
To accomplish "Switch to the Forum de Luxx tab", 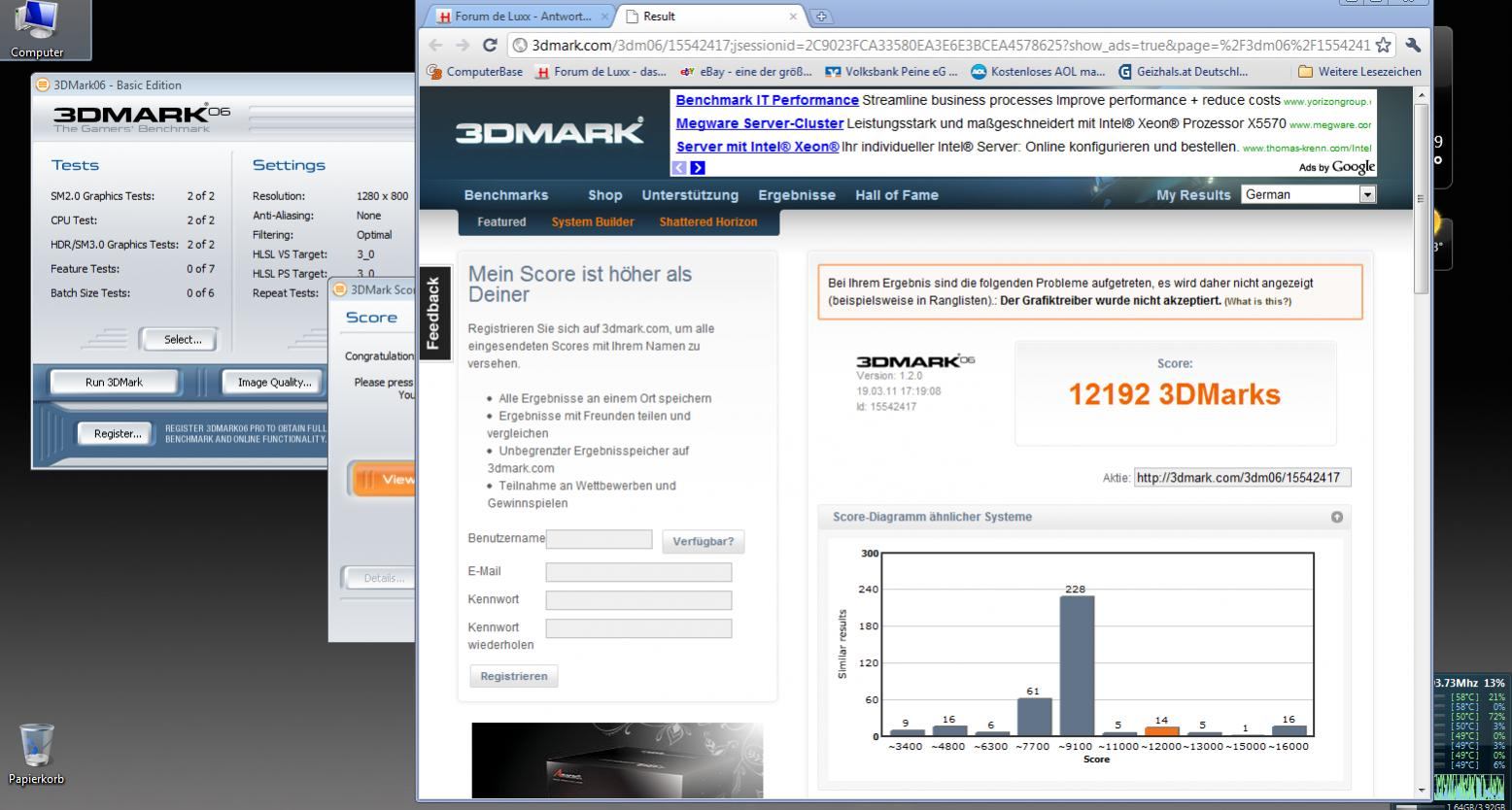I will tap(522, 17).
